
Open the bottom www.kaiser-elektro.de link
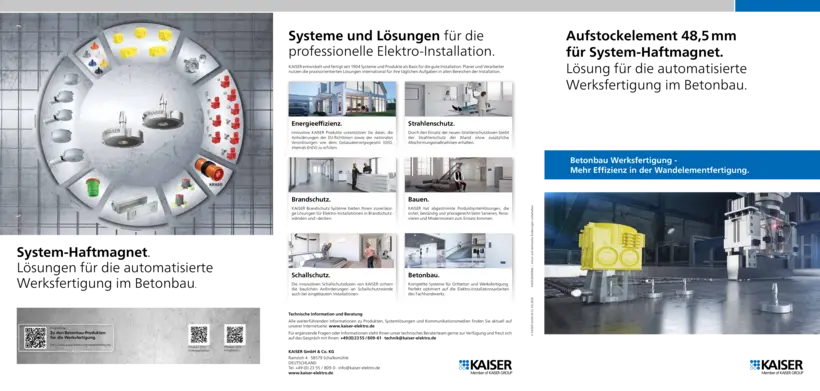point(311,373)
